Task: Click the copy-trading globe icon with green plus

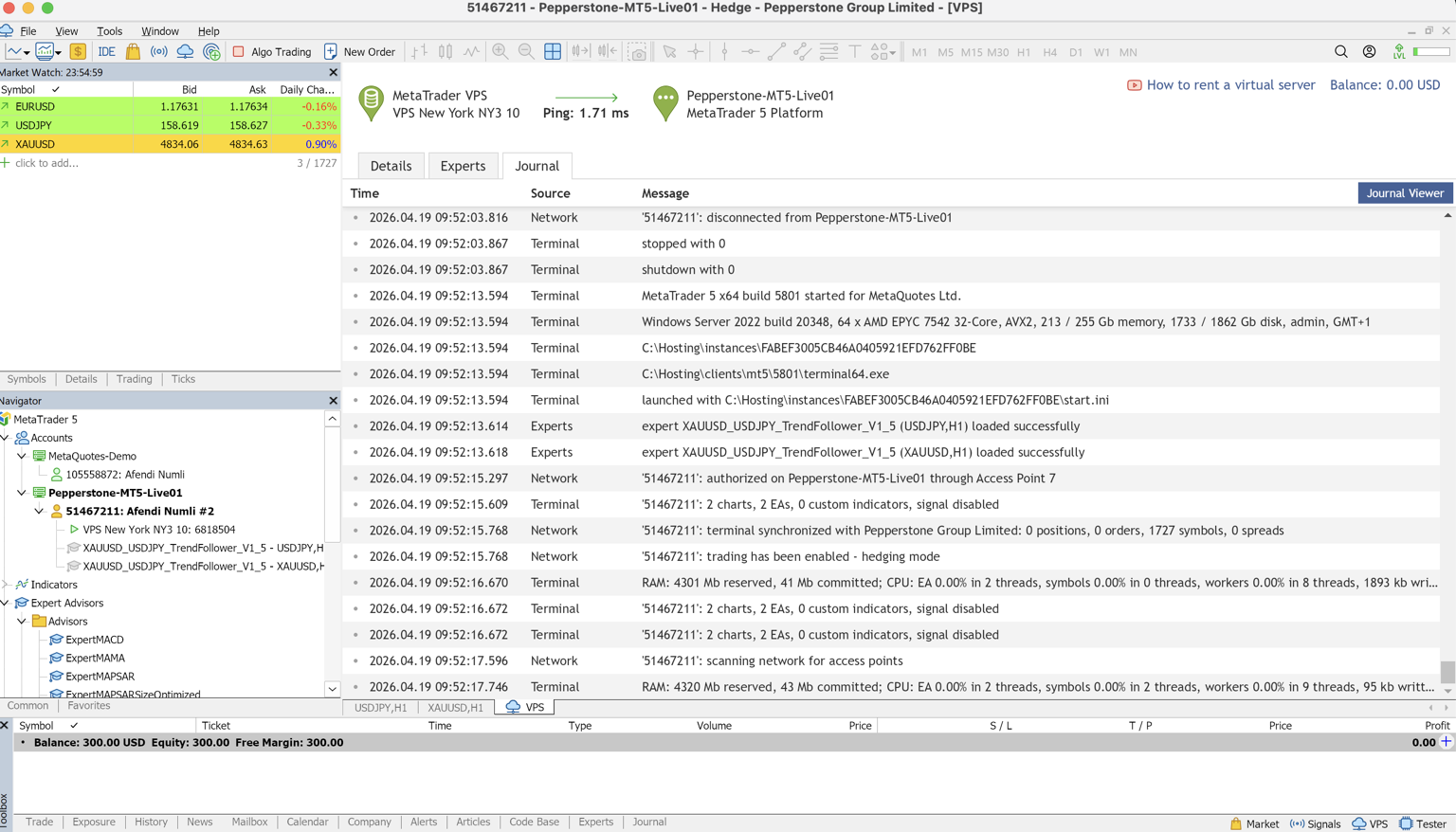Action: point(212,52)
